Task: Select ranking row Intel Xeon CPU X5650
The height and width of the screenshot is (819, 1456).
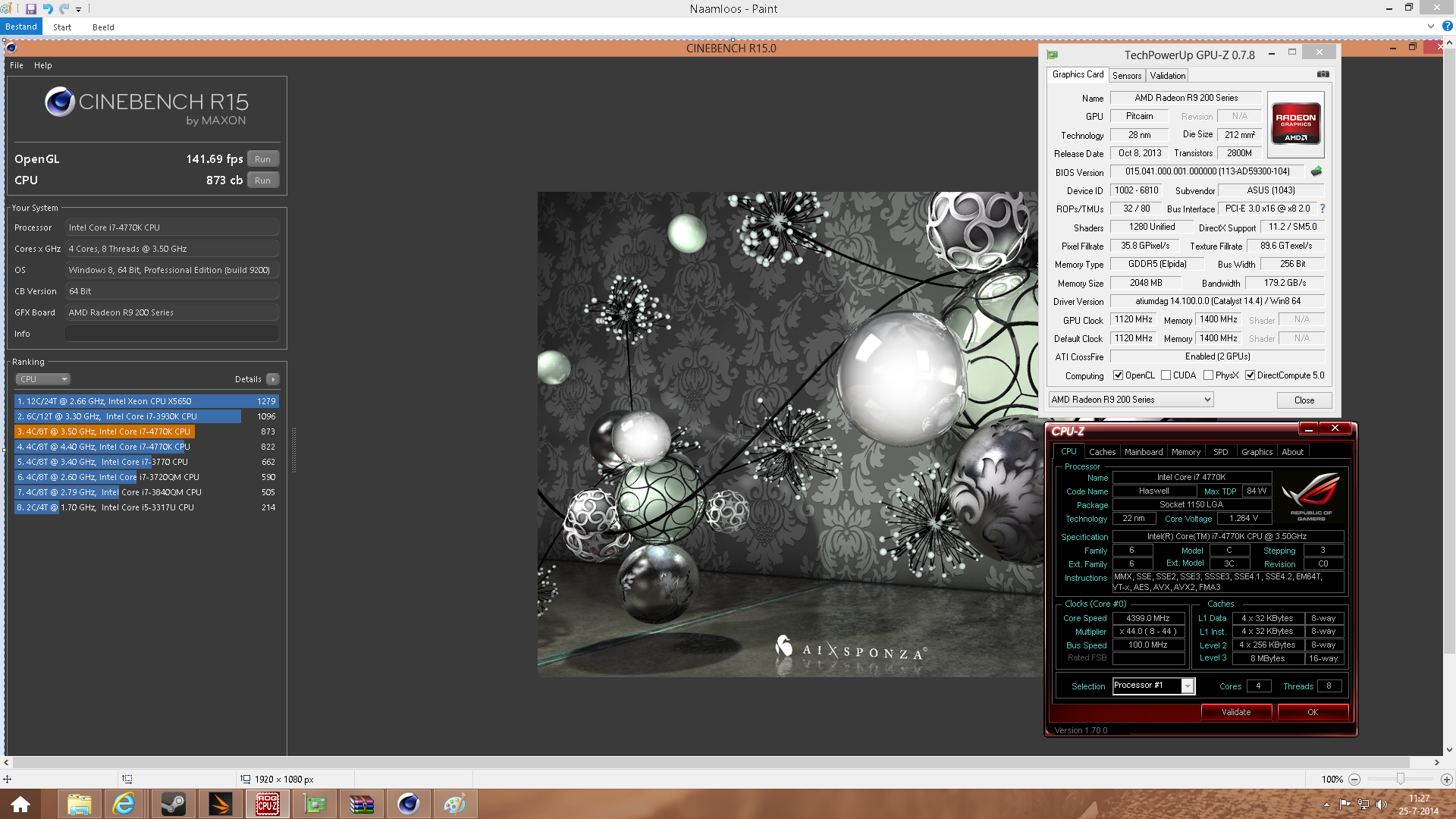Action: (x=146, y=401)
